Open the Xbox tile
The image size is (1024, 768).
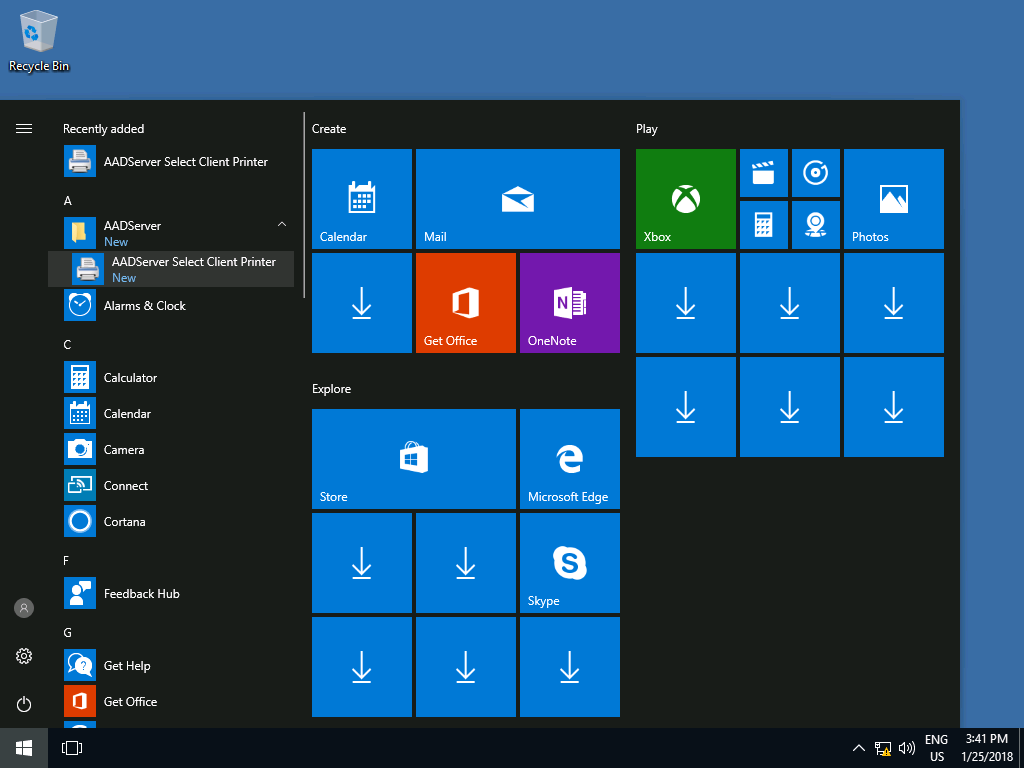(x=685, y=199)
